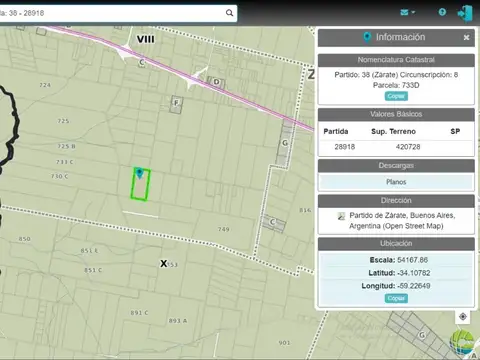The height and width of the screenshot is (360, 480).
Task: Click the broken image icon in Dirección
Action: 341,216
